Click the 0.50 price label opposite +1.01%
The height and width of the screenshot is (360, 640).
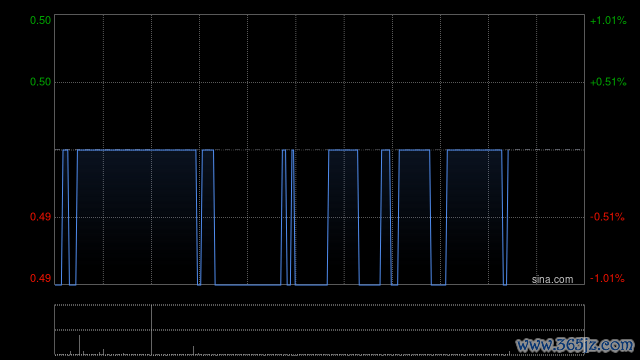pyautogui.click(x=40, y=20)
